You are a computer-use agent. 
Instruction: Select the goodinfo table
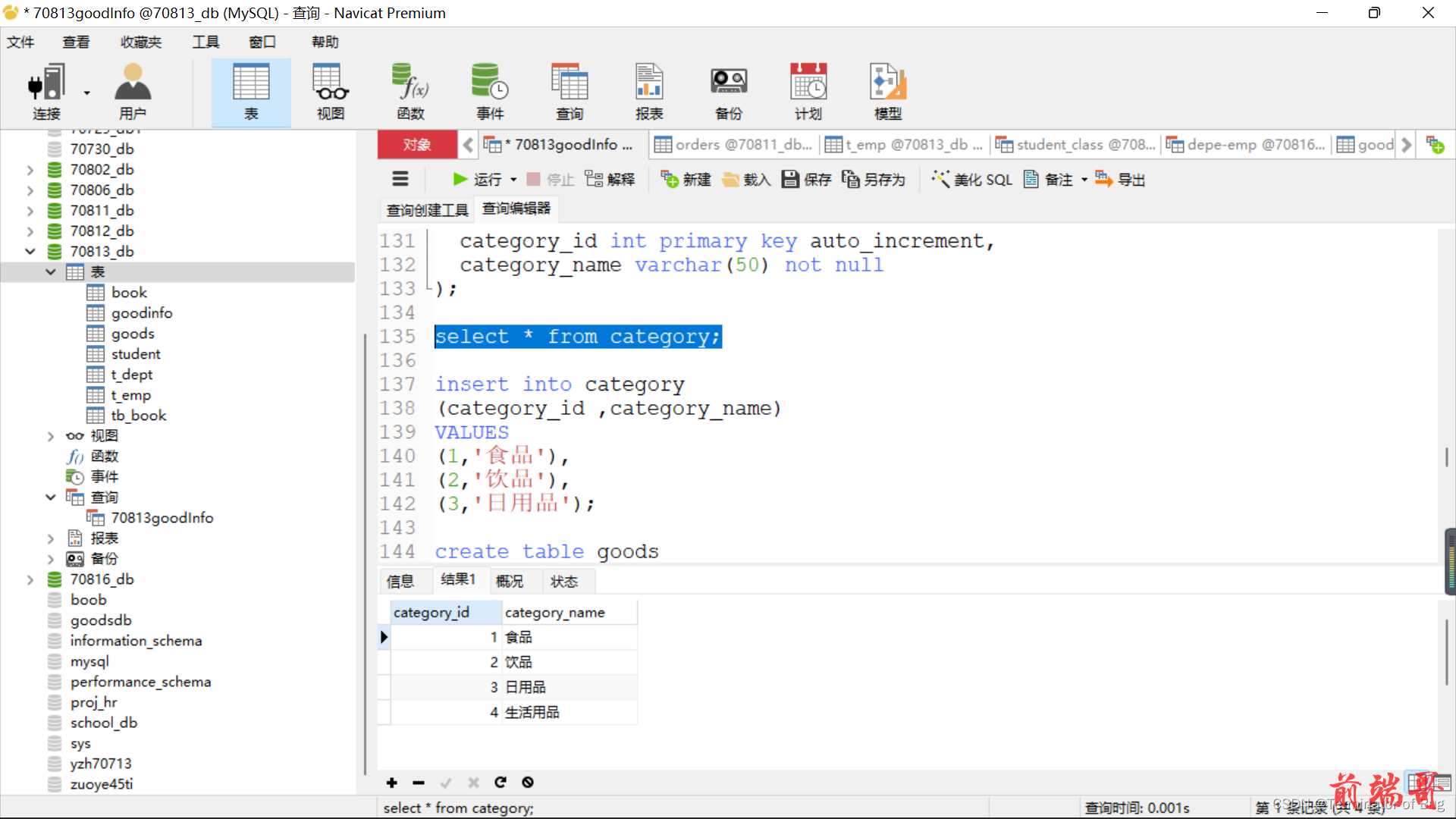tap(142, 312)
